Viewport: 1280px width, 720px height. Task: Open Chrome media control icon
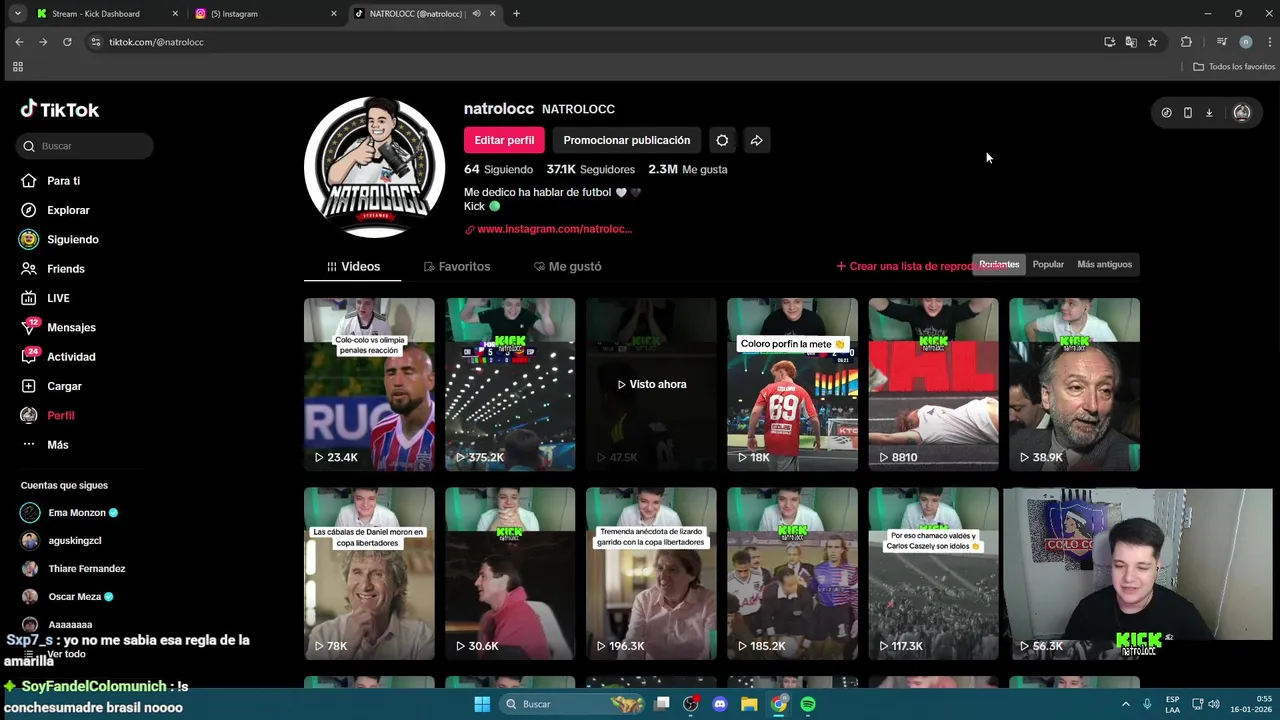[1222, 42]
